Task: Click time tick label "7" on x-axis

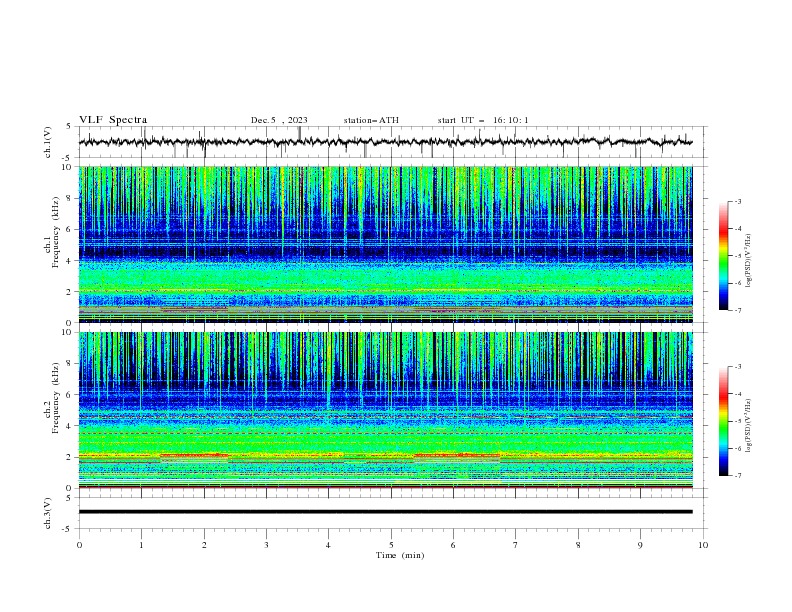Action: coord(516,545)
